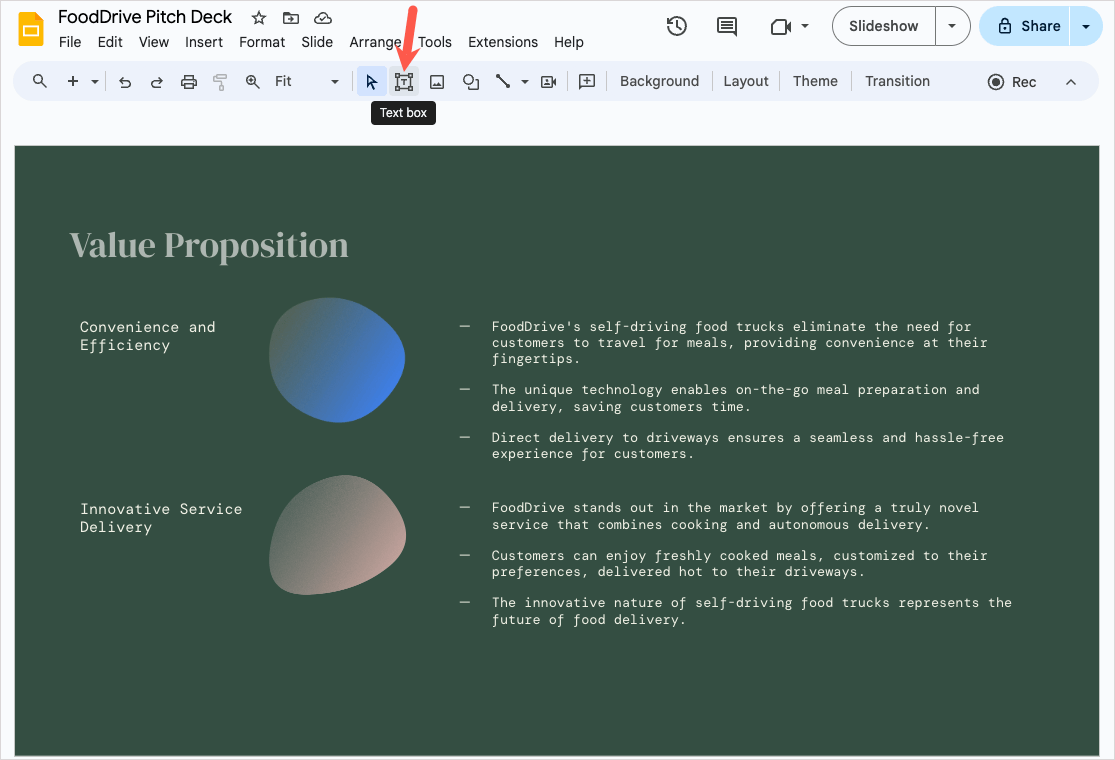Open the Insert menu
The height and width of the screenshot is (760, 1115).
click(204, 42)
